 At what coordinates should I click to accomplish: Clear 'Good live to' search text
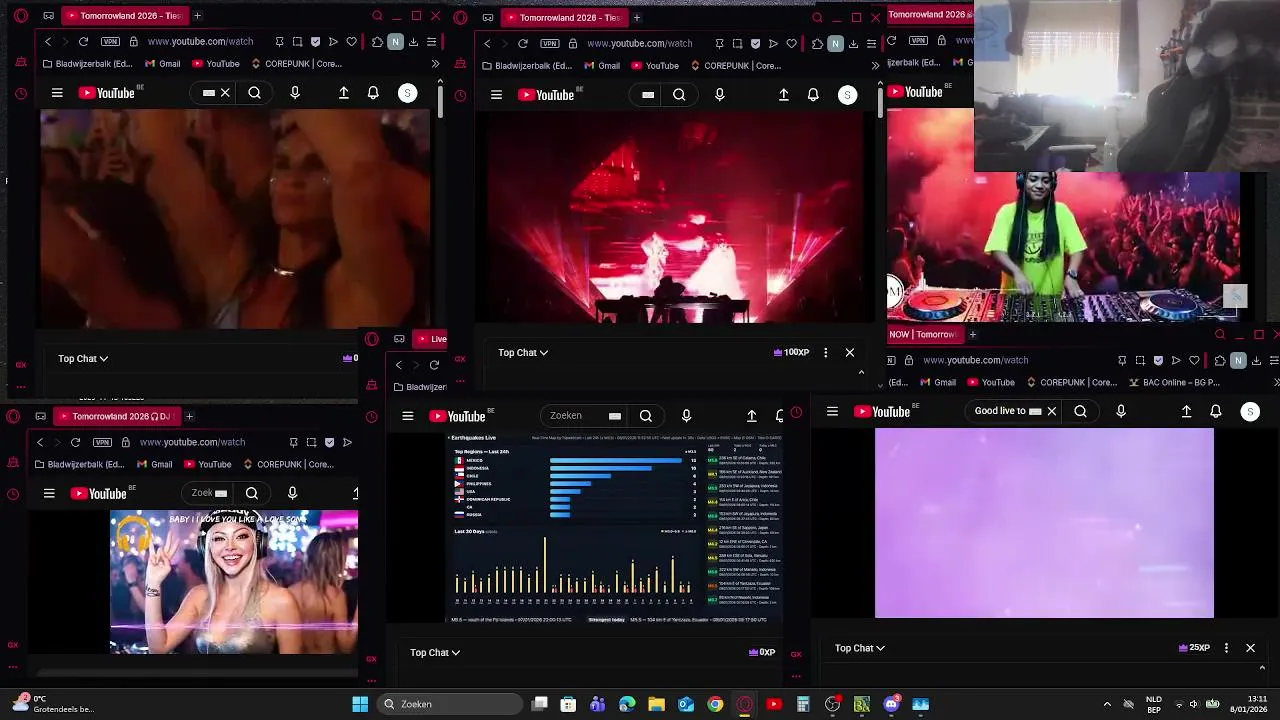coord(1052,411)
